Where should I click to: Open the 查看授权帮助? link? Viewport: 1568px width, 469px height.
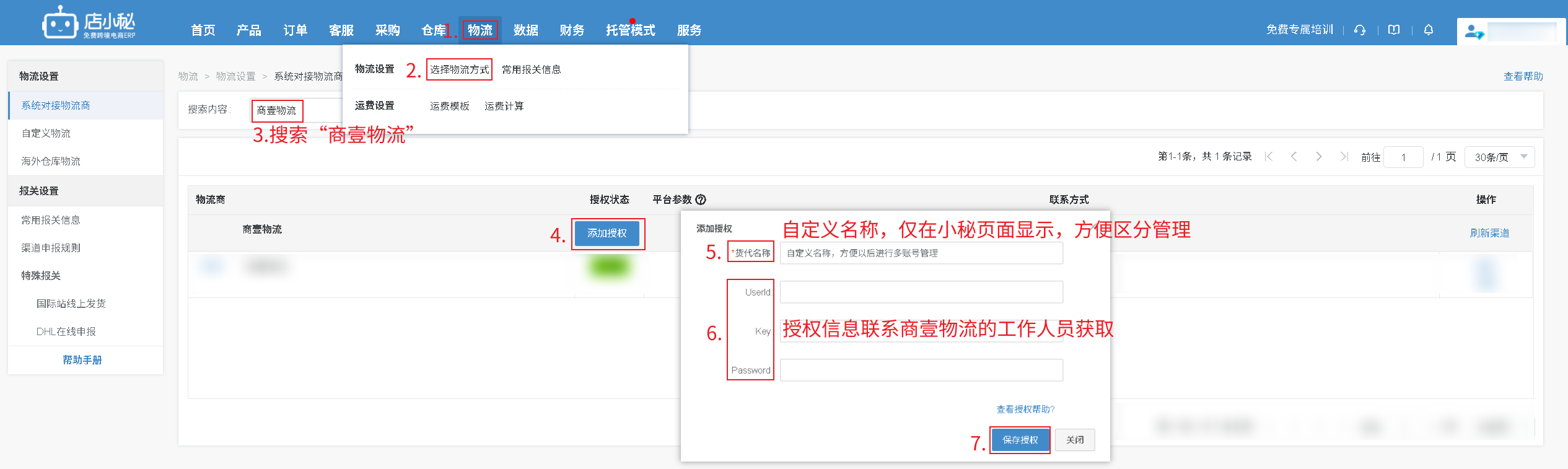[1025, 409]
